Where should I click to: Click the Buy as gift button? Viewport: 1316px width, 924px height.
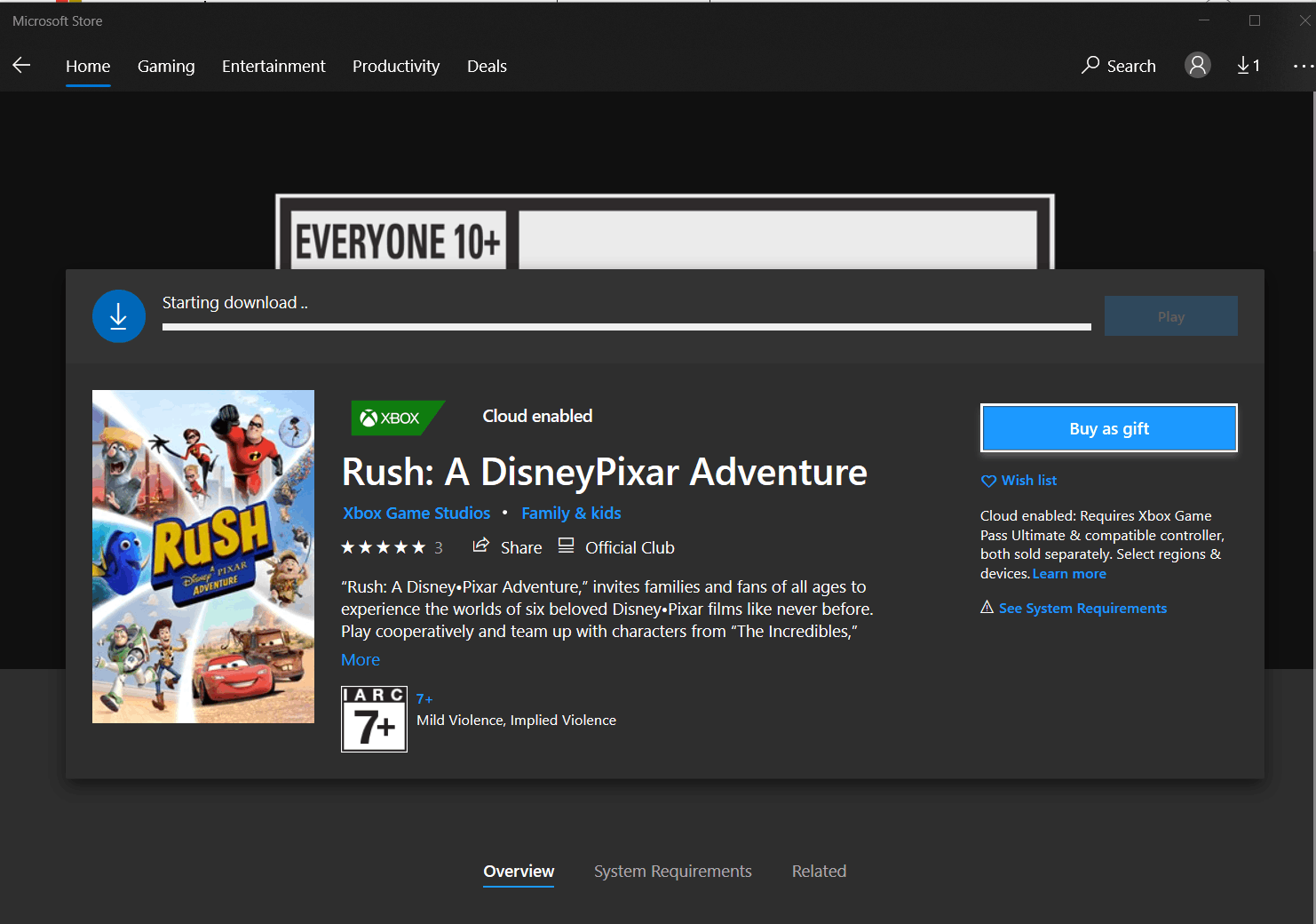[1109, 428]
